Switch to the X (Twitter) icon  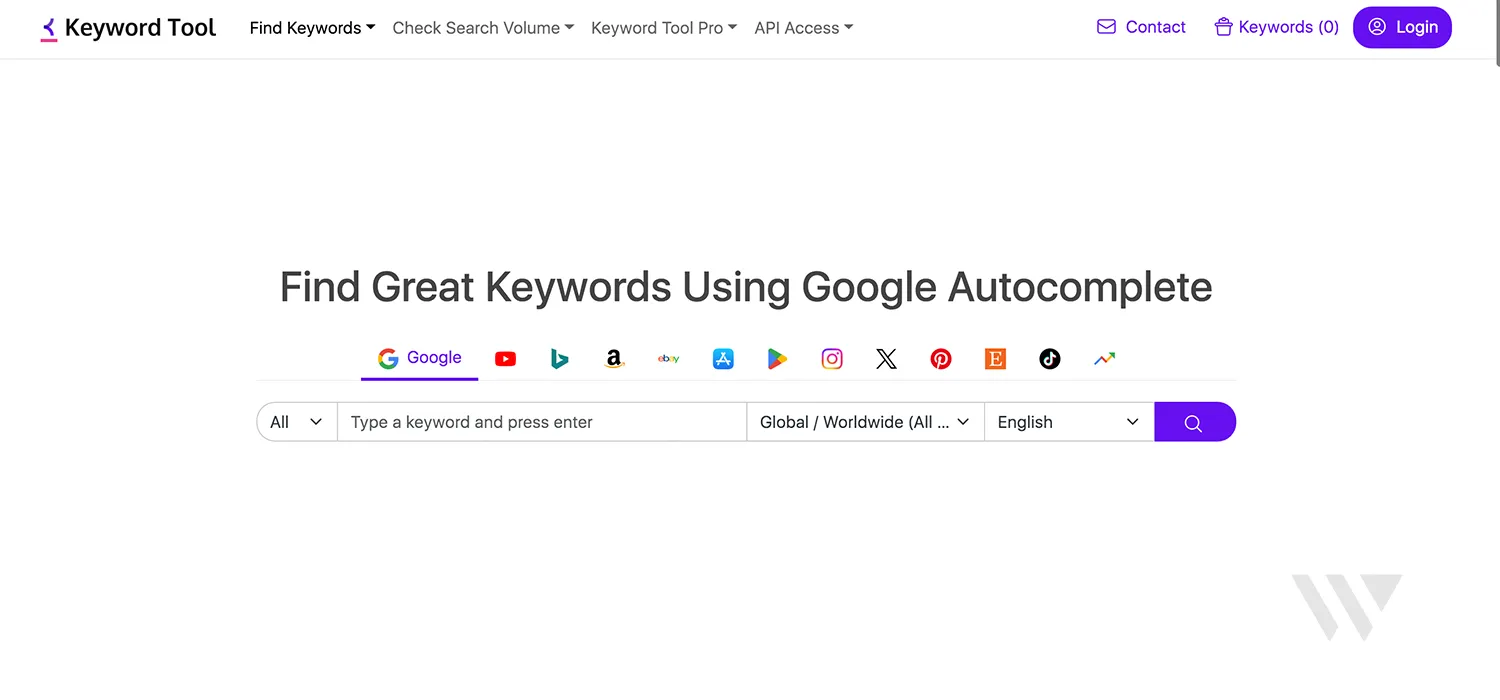pyautogui.click(x=886, y=359)
